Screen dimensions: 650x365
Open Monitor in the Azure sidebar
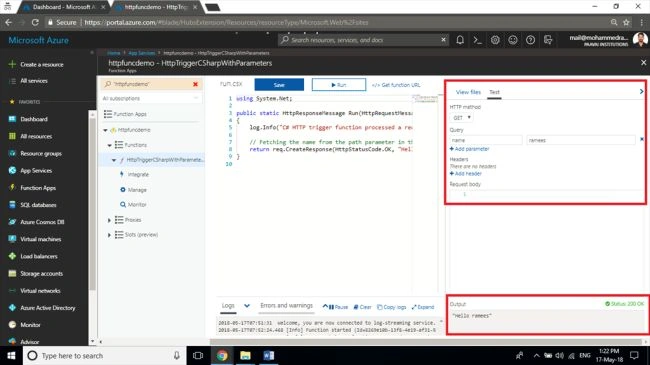click(30, 325)
